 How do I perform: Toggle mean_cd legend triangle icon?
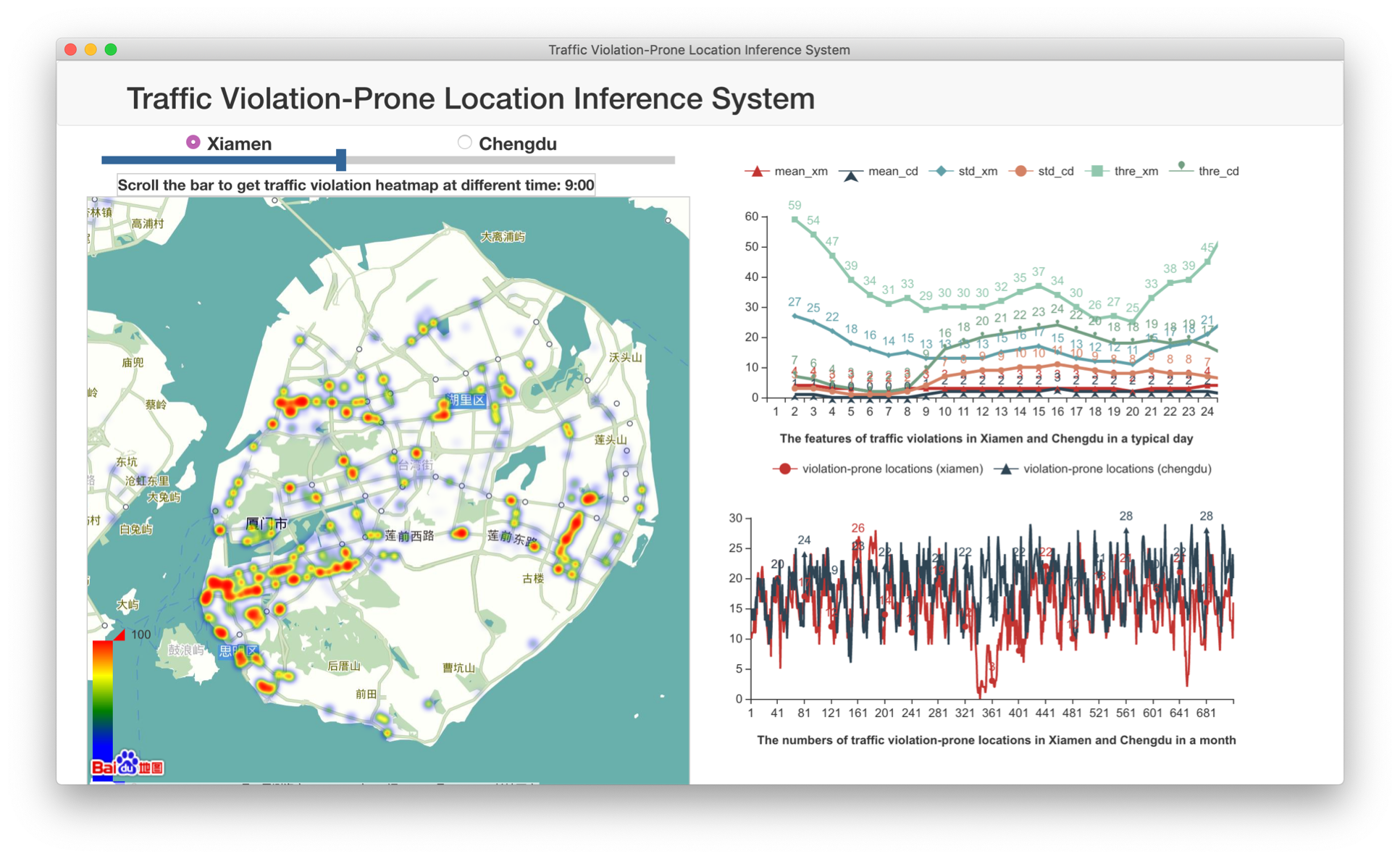[850, 172]
